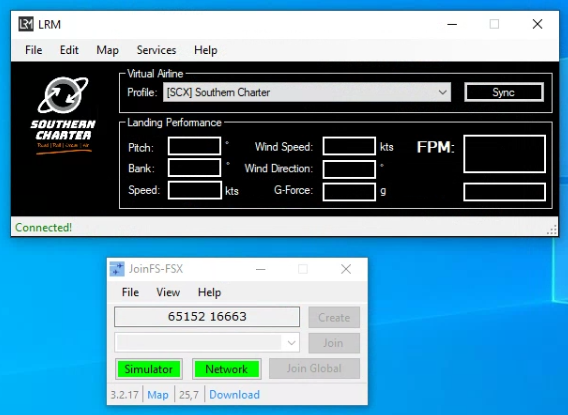568x415 pixels.
Task: Click the LRM window resize grip
Action: coord(552,230)
